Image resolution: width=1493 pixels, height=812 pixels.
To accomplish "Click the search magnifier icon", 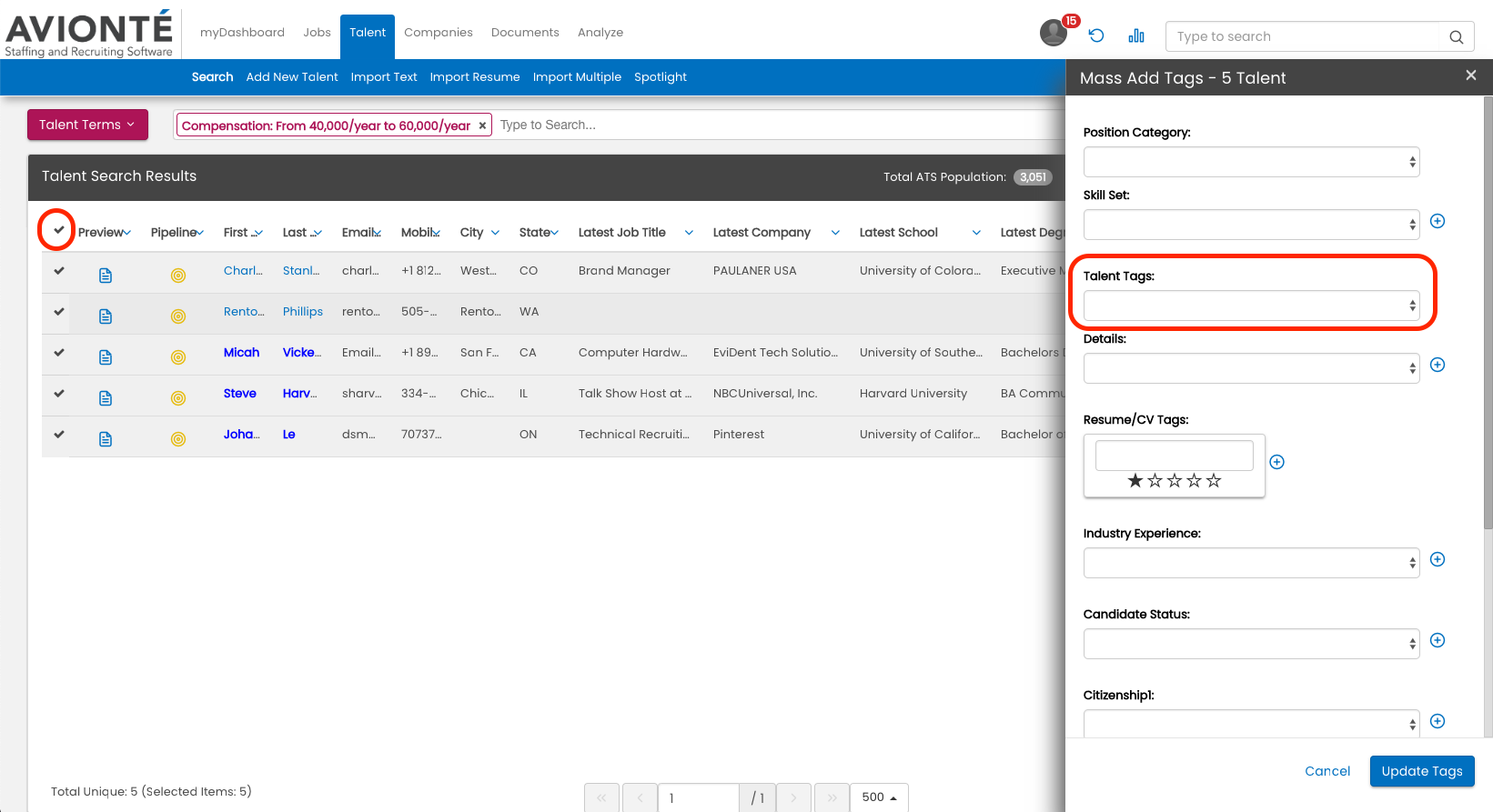I will coord(1456,37).
